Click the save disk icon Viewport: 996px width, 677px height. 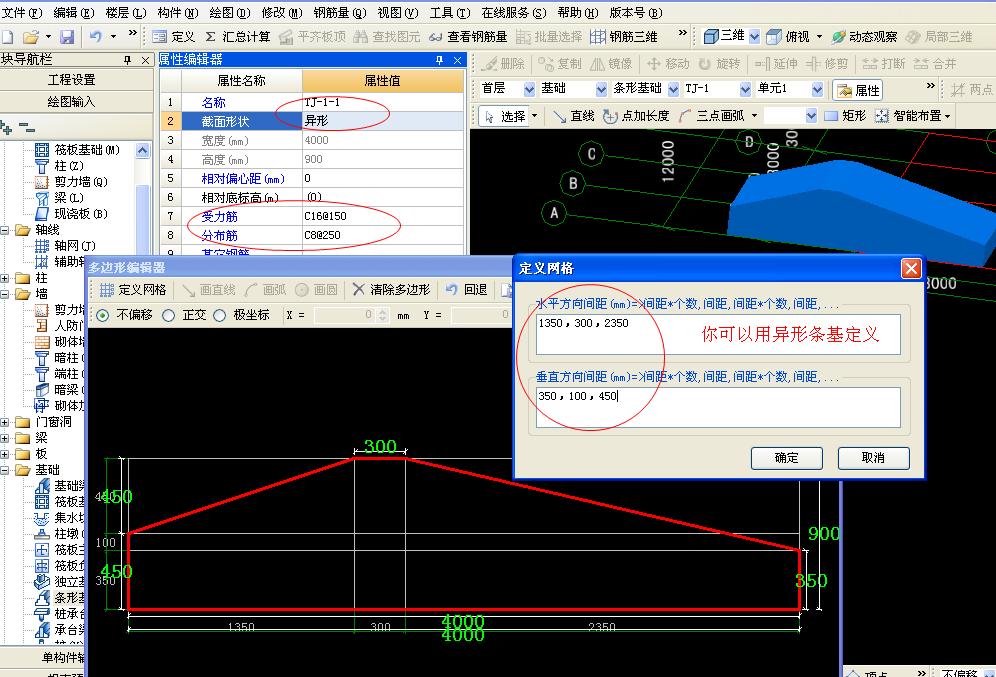[x=67, y=37]
